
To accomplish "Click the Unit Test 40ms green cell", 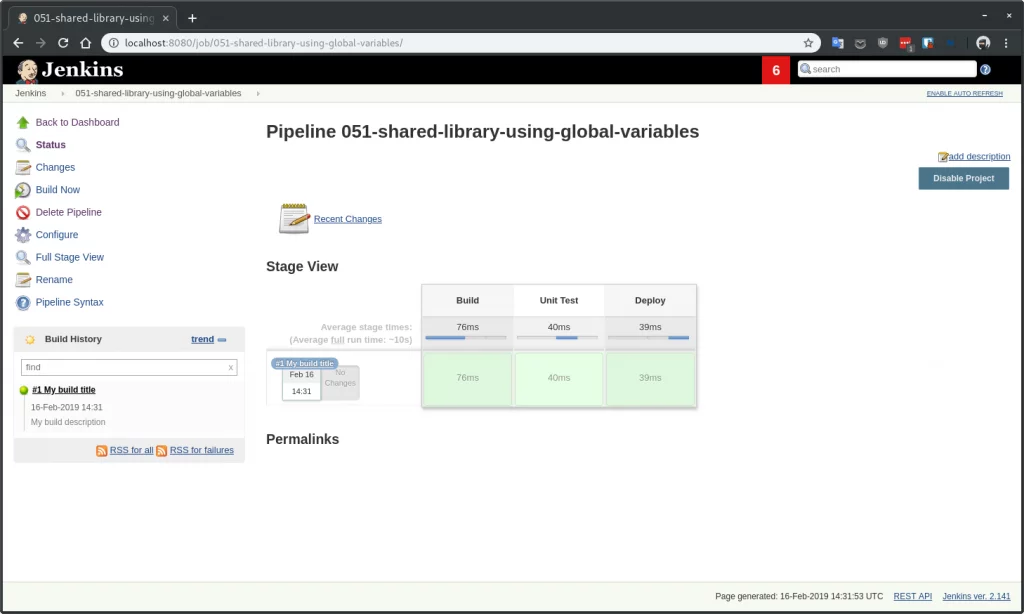I will click(559, 379).
